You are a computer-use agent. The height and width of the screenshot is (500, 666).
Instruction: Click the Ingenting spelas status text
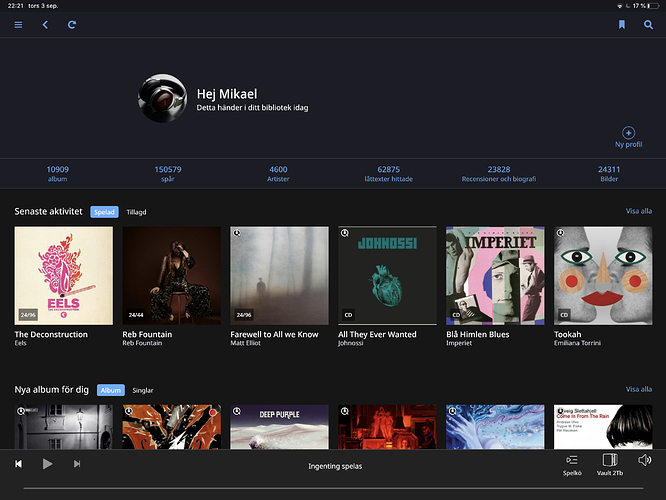(x=335, y=466)
